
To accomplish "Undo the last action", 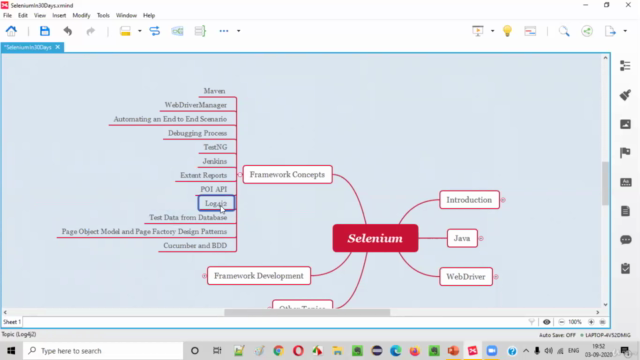I will [x=68, y=31].
